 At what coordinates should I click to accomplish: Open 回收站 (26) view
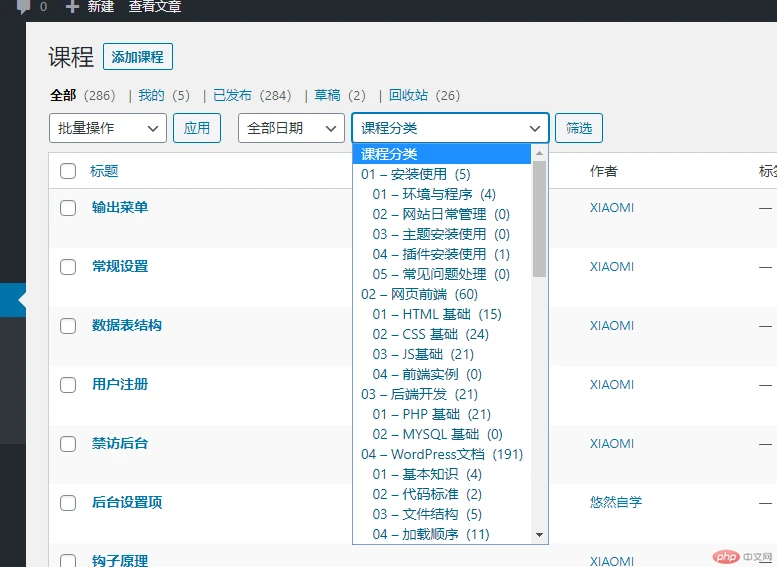tap(424, 95)
